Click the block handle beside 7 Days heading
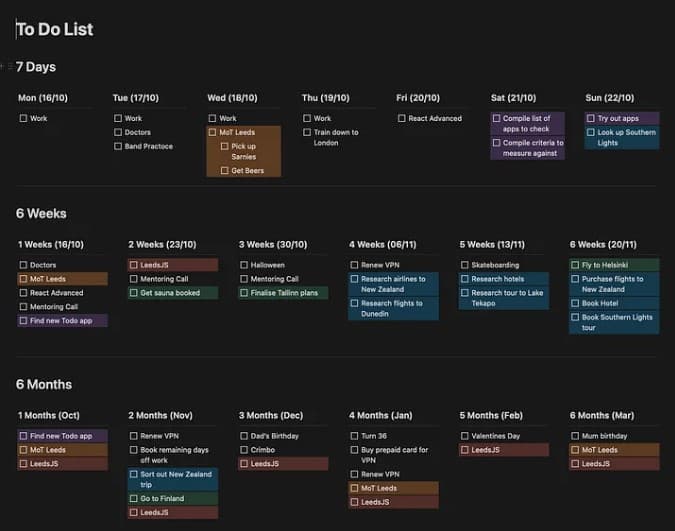The image size is (675, 531). 10,67
